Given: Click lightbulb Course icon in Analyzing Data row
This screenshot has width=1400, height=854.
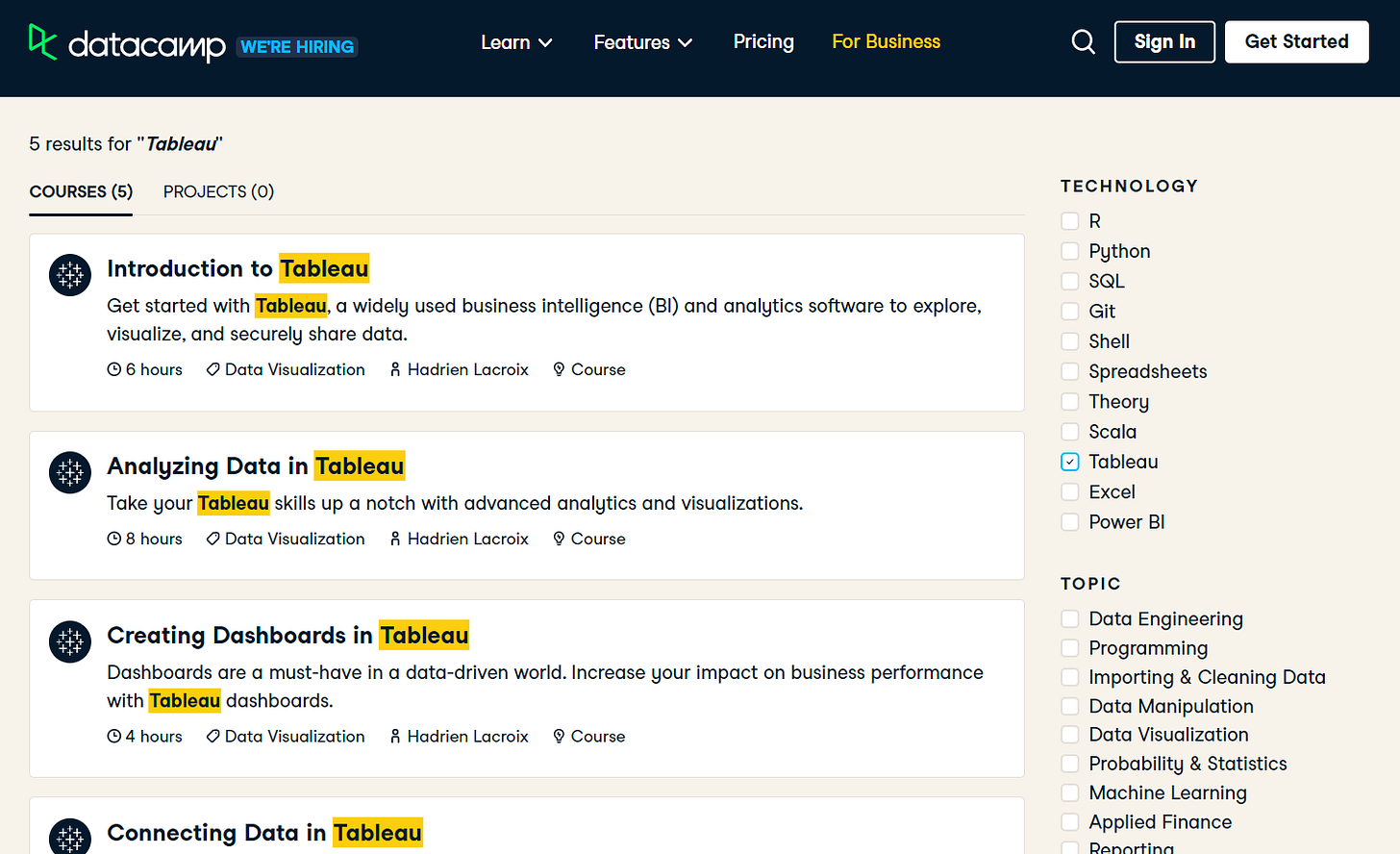Looking at the screenshot, I should (x=559, y=539).
